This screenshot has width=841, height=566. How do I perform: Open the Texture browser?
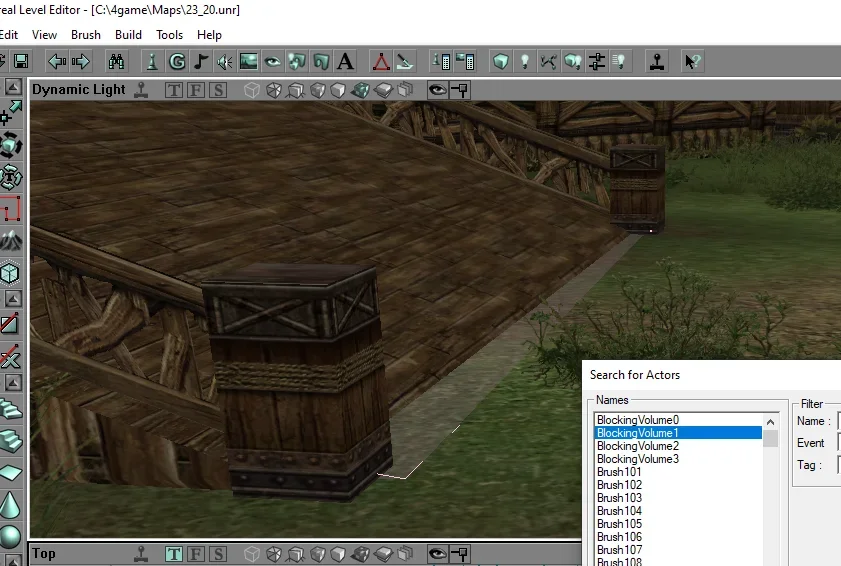[248, 61]
